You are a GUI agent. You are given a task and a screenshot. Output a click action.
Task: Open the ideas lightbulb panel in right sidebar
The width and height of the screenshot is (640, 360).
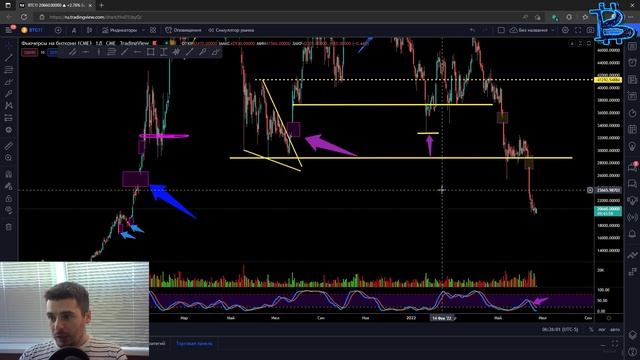tap(632, 146)
